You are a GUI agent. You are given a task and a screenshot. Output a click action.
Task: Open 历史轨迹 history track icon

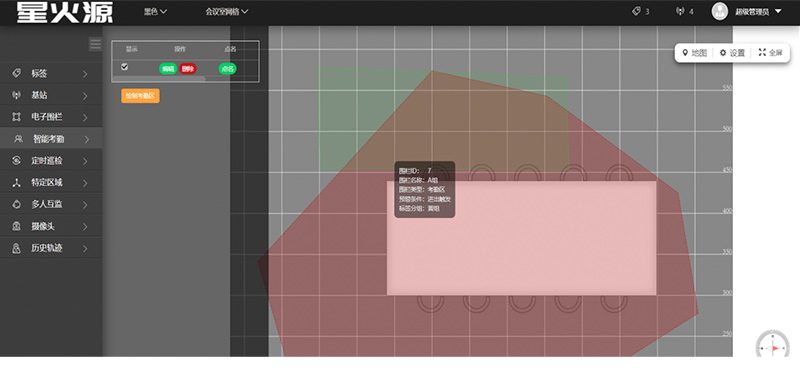tap(16, 248)
